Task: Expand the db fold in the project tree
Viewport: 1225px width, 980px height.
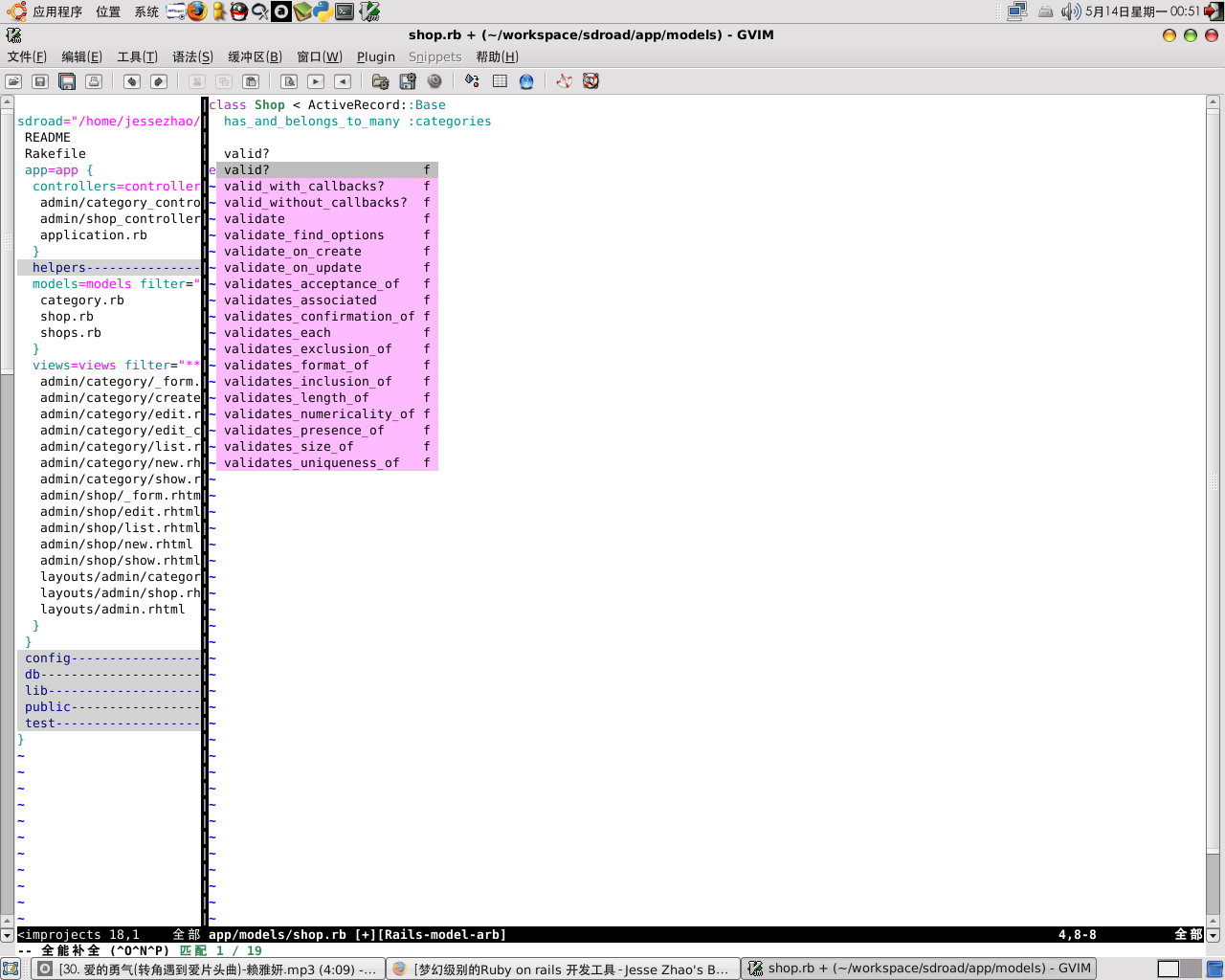Action: pyautogui.click(x=109, y=675)
